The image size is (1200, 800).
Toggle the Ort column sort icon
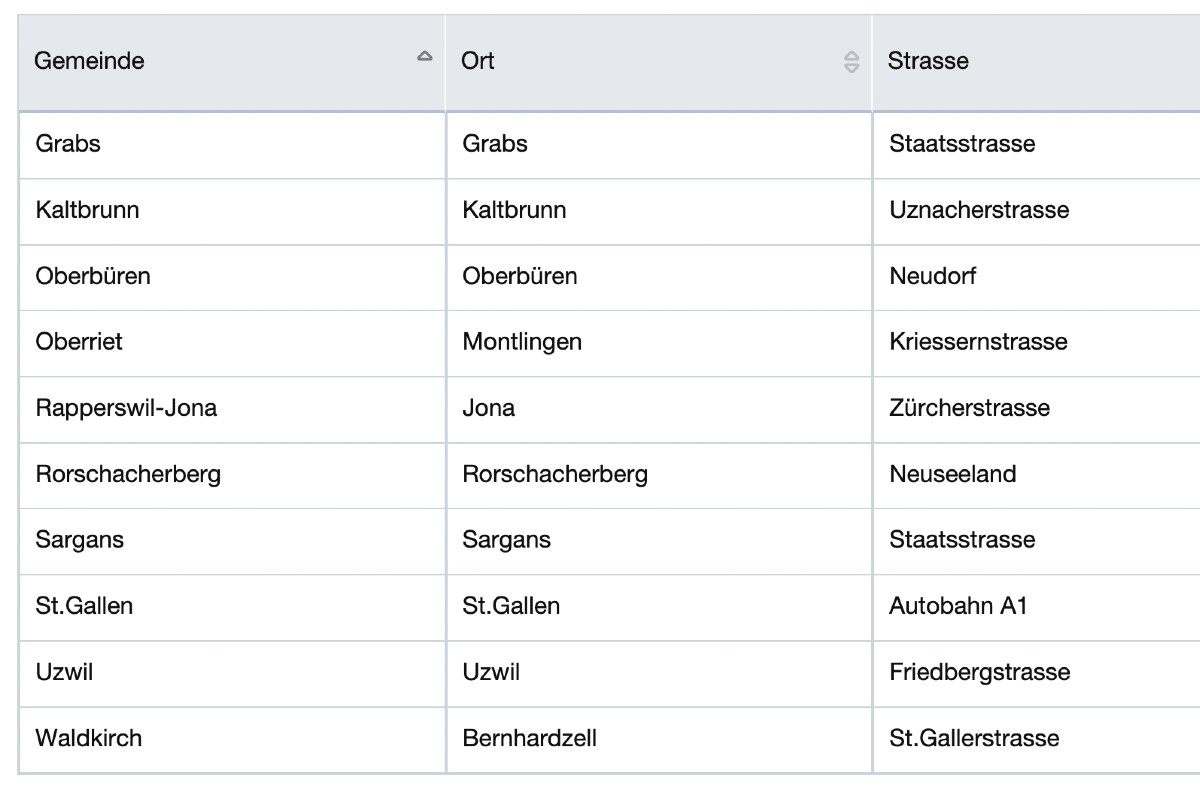(851, 62)
